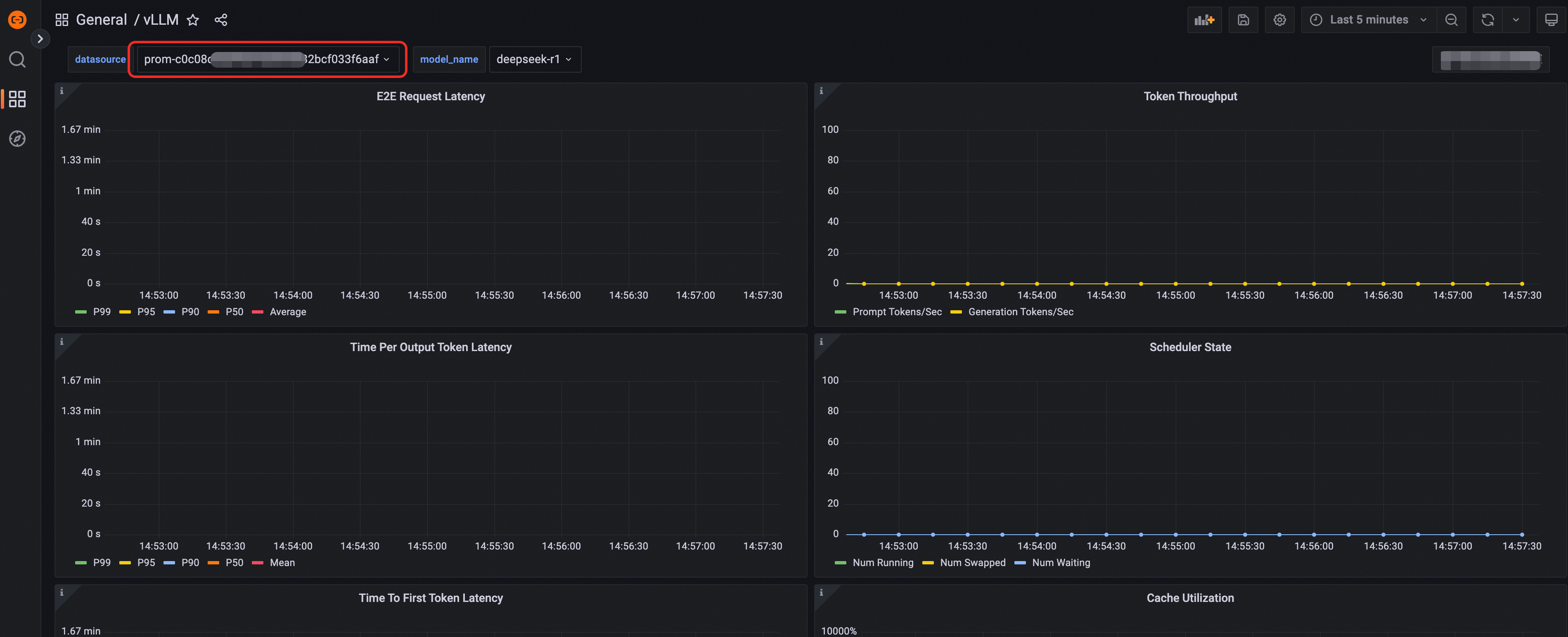Open the Dashboards sidebar icon
Screen dimensions: 1568x637
17,99
